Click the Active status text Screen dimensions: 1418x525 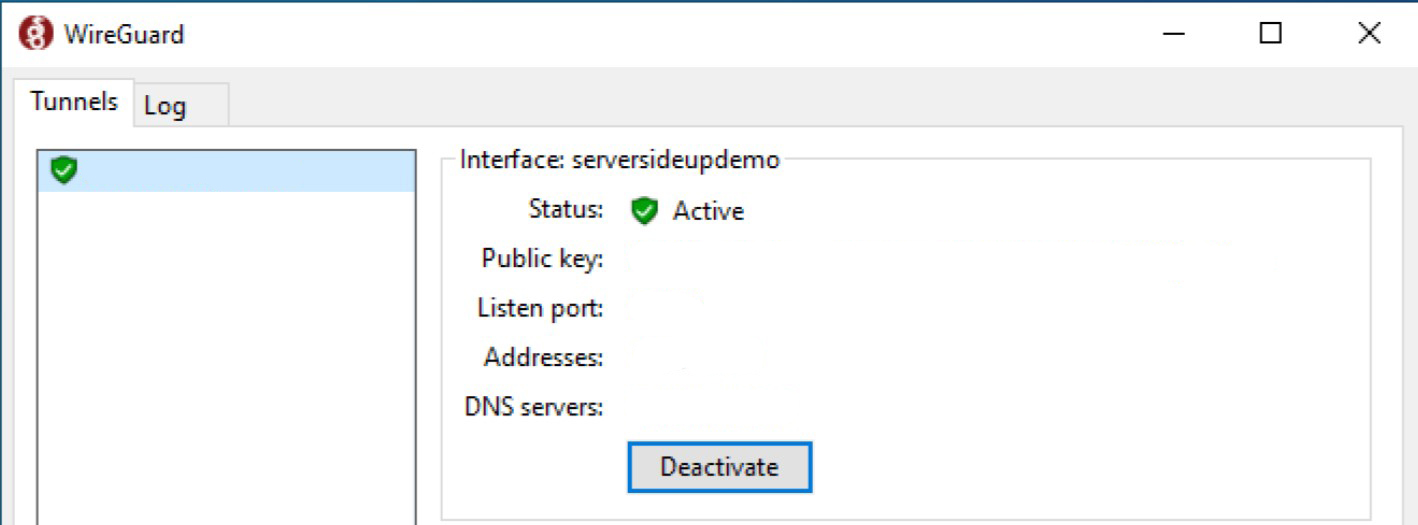[x=708, y=211]
